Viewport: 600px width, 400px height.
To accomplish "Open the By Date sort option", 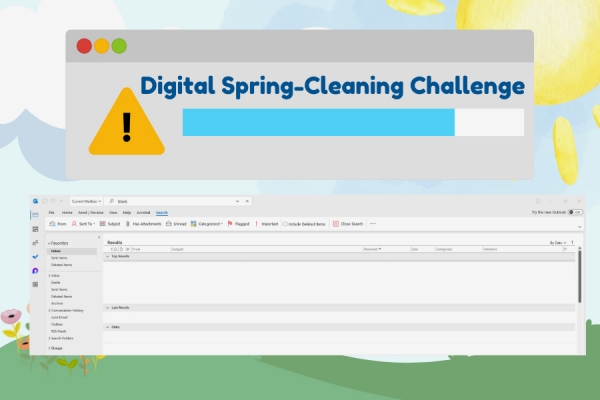I will pos(557,242).
